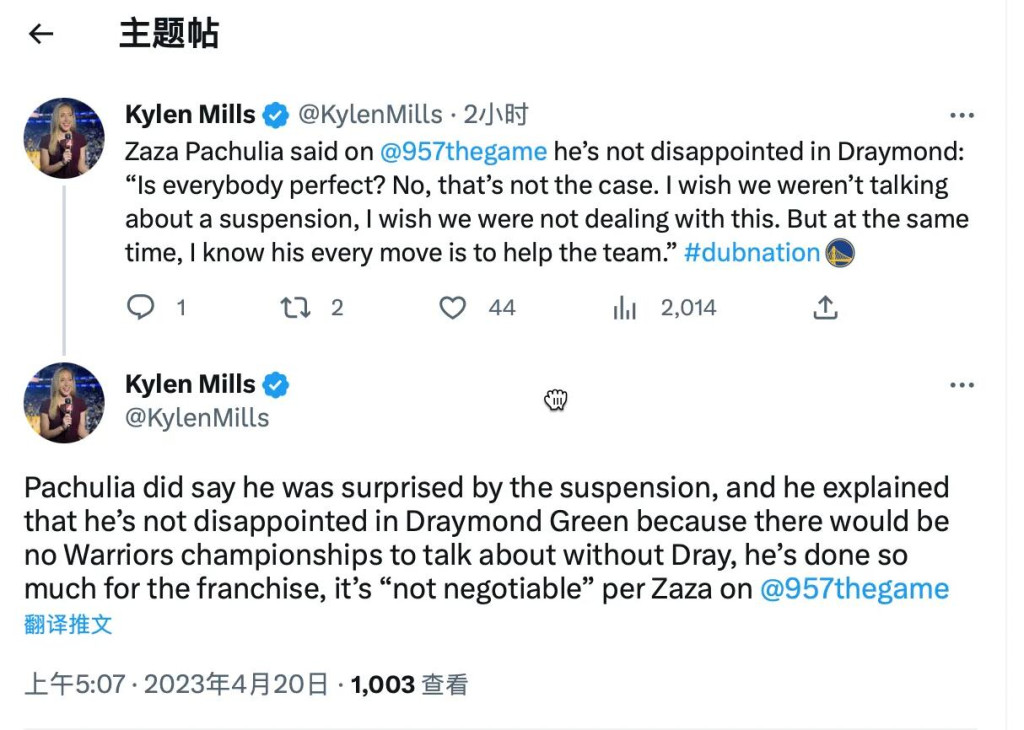1024x730 pixels.
Task: View analytics showing 2,014 views
Action: tap(625, 308)
